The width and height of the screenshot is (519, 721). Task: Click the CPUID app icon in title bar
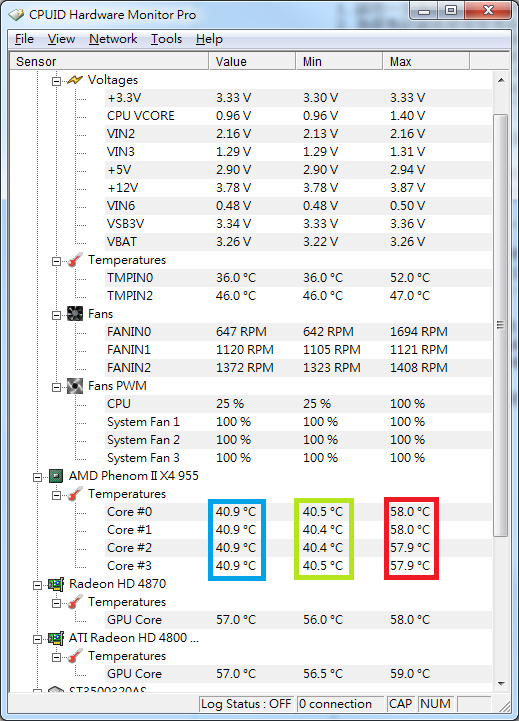[16, 15]
